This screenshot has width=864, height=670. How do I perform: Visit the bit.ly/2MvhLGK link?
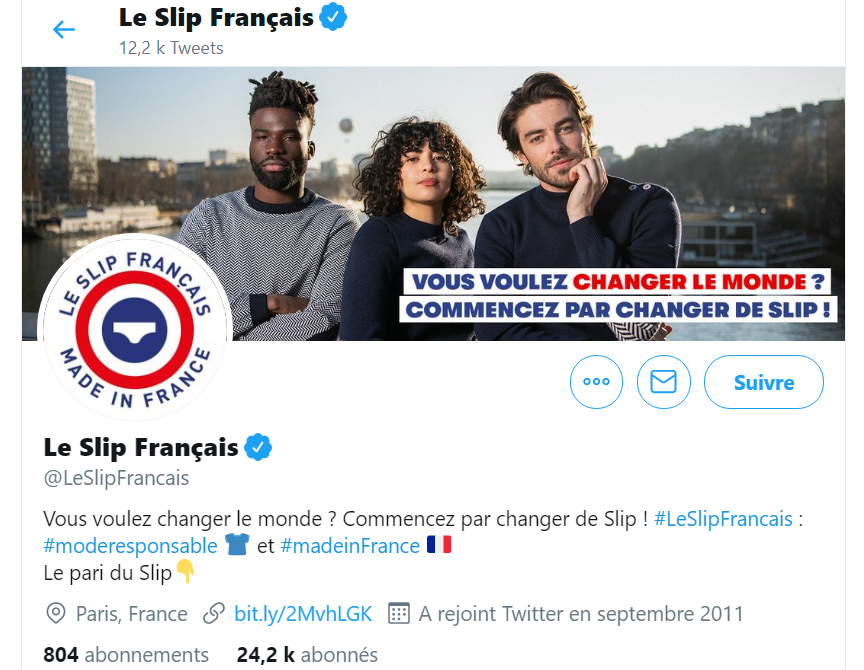pos(303,613)
